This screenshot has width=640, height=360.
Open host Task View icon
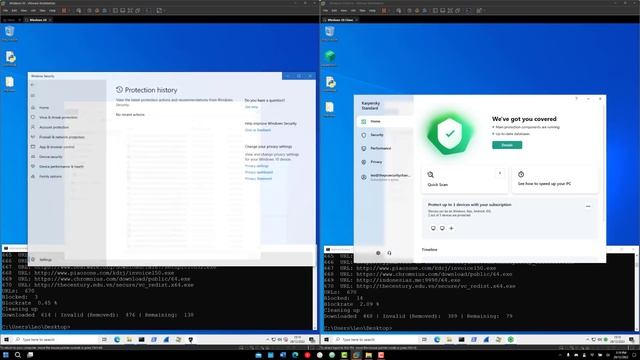click(x=30, y=355)
